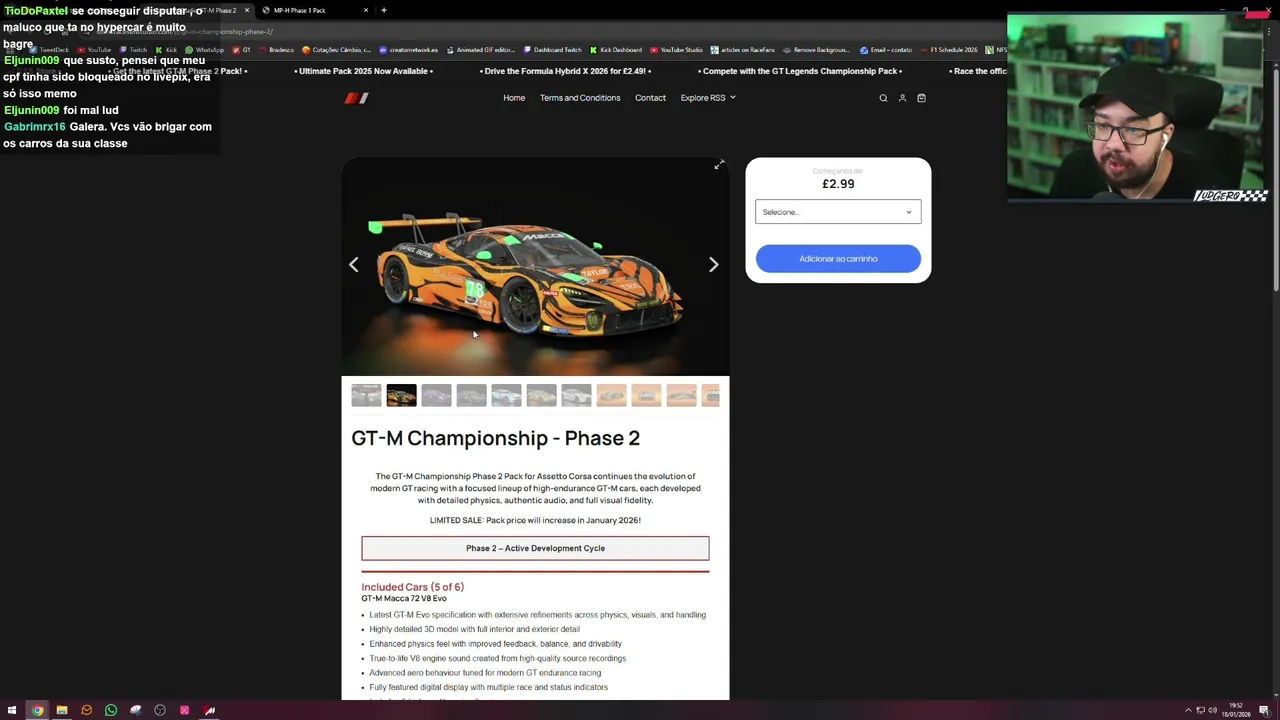Screen dimensions: 1280x720
Task: Select the orange tiger livery thumbnail
Action: point(401,396)
